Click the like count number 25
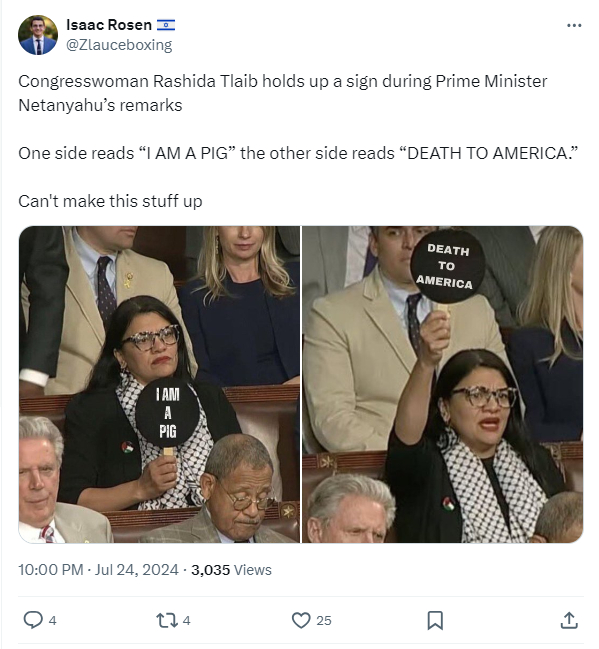Screen dimensions: 599x649 324,620
